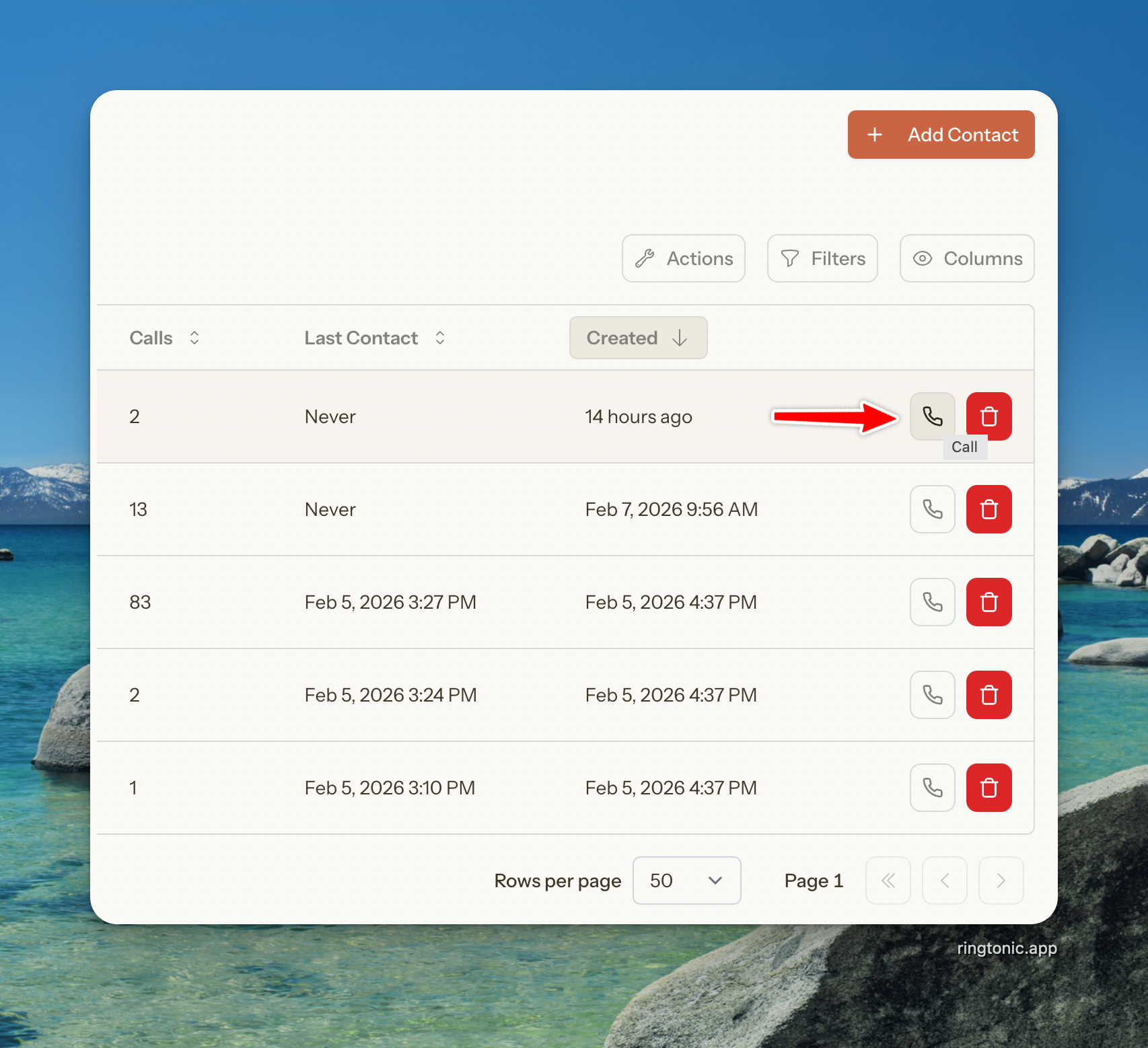1148x1048 pixels.
Task: Delete the contact with 13 calls
Action: (x=989, y=509)
